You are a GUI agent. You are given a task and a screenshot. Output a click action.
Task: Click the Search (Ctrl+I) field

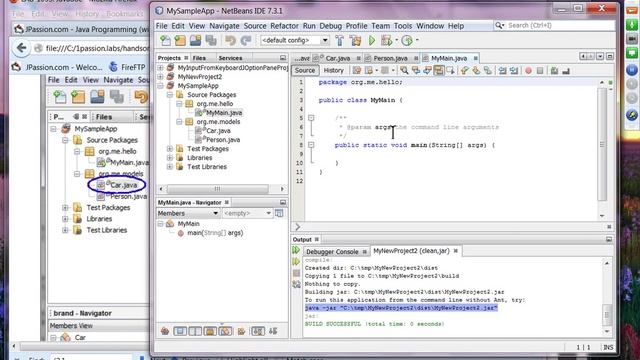point(554,25)
